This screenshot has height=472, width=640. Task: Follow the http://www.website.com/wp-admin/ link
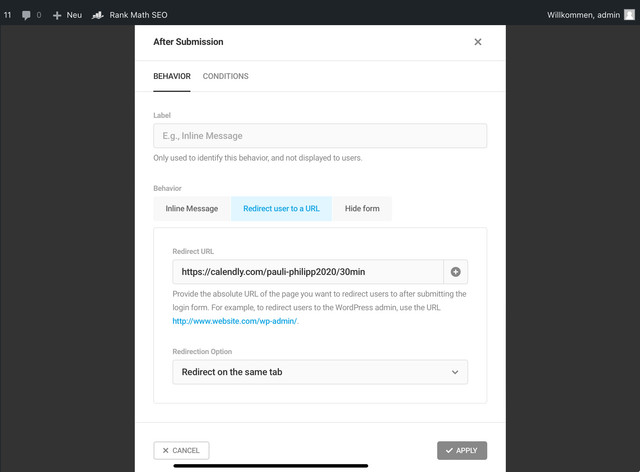[235, 321]
